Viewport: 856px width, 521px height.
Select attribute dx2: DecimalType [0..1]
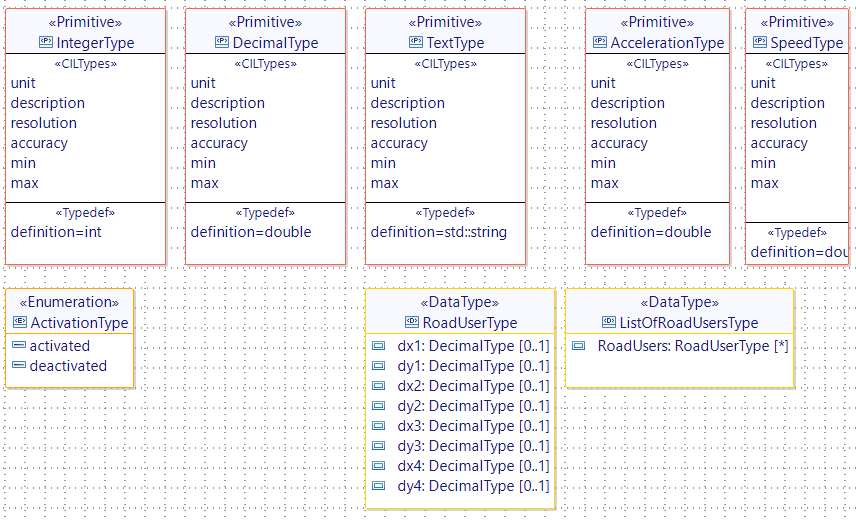pos(473,386)
